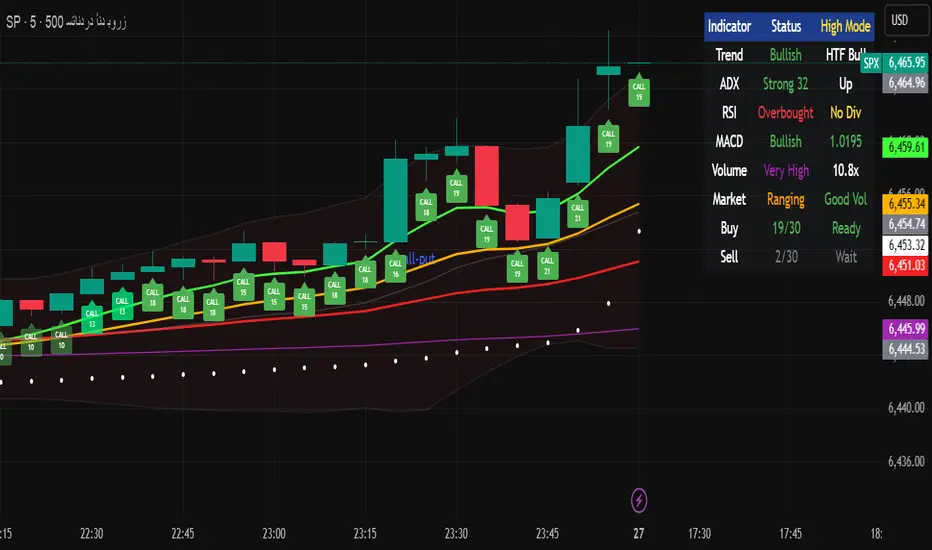This screenshot has height=550, width=932.
Task: Click the blue call-put label on the chart
Action: click(x=420, y=259)
